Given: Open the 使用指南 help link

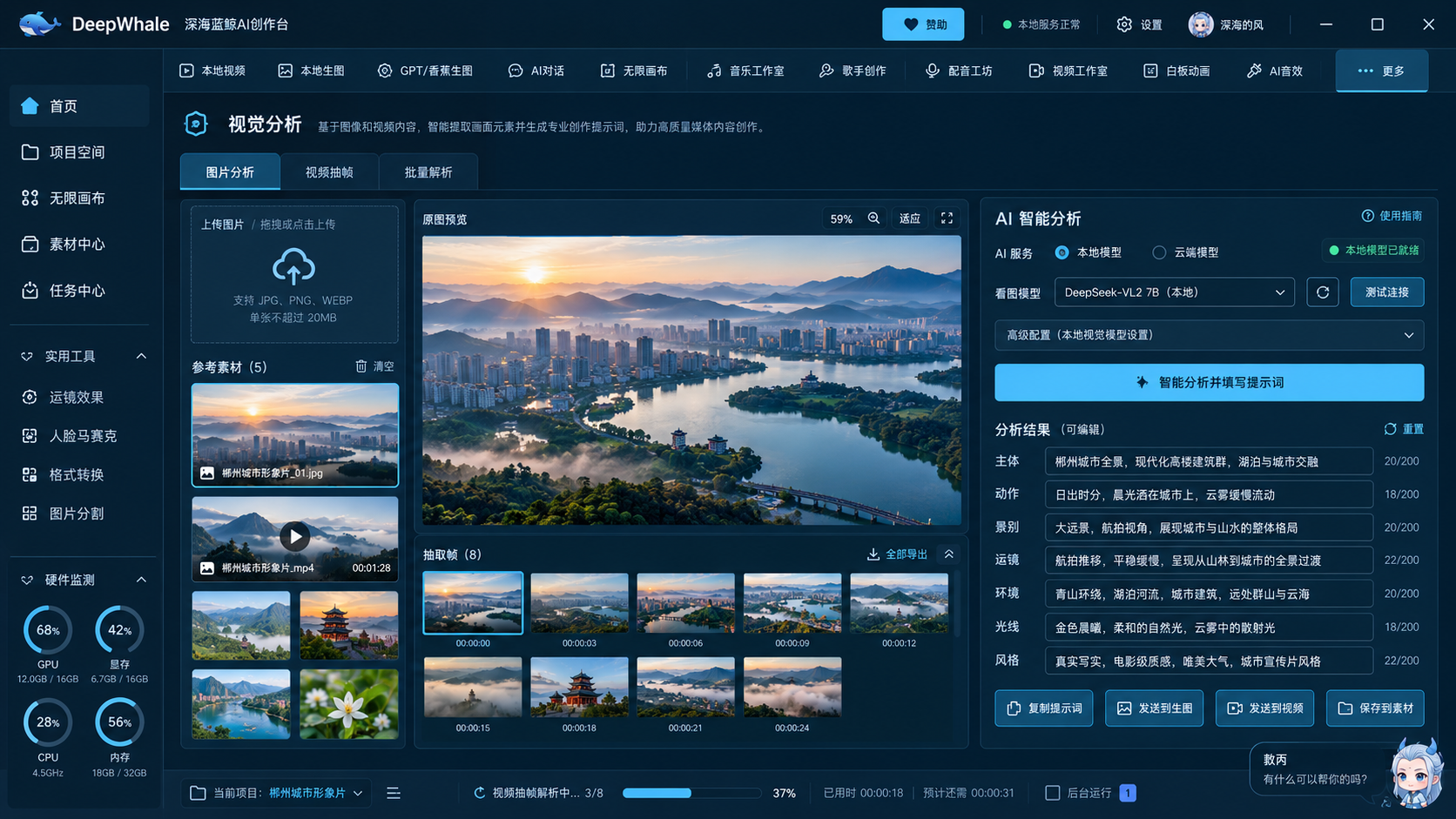Looking at the screenshot, I should tap(1392, 216).
